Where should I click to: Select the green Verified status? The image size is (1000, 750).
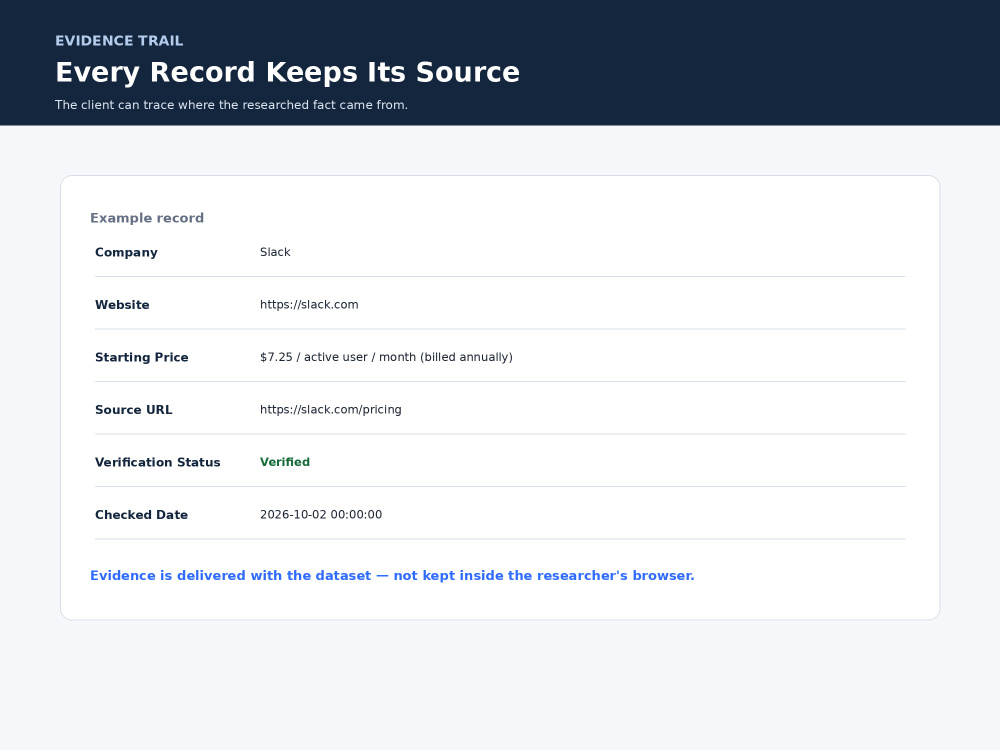click(x=285, y=462)
